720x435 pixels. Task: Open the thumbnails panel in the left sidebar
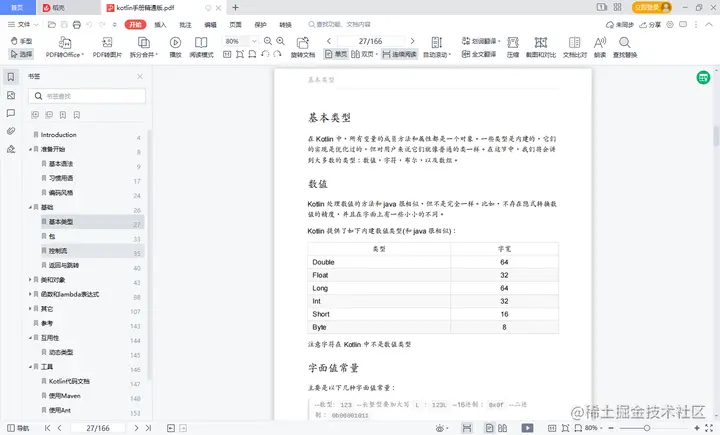click(x=11, y=95)
